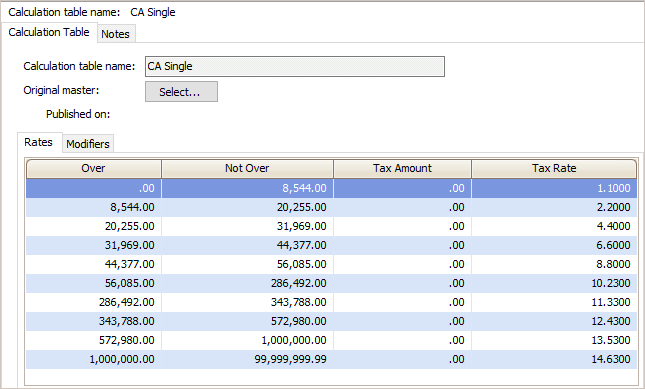Click Not Over cell 572,980.00

[247, 321]
